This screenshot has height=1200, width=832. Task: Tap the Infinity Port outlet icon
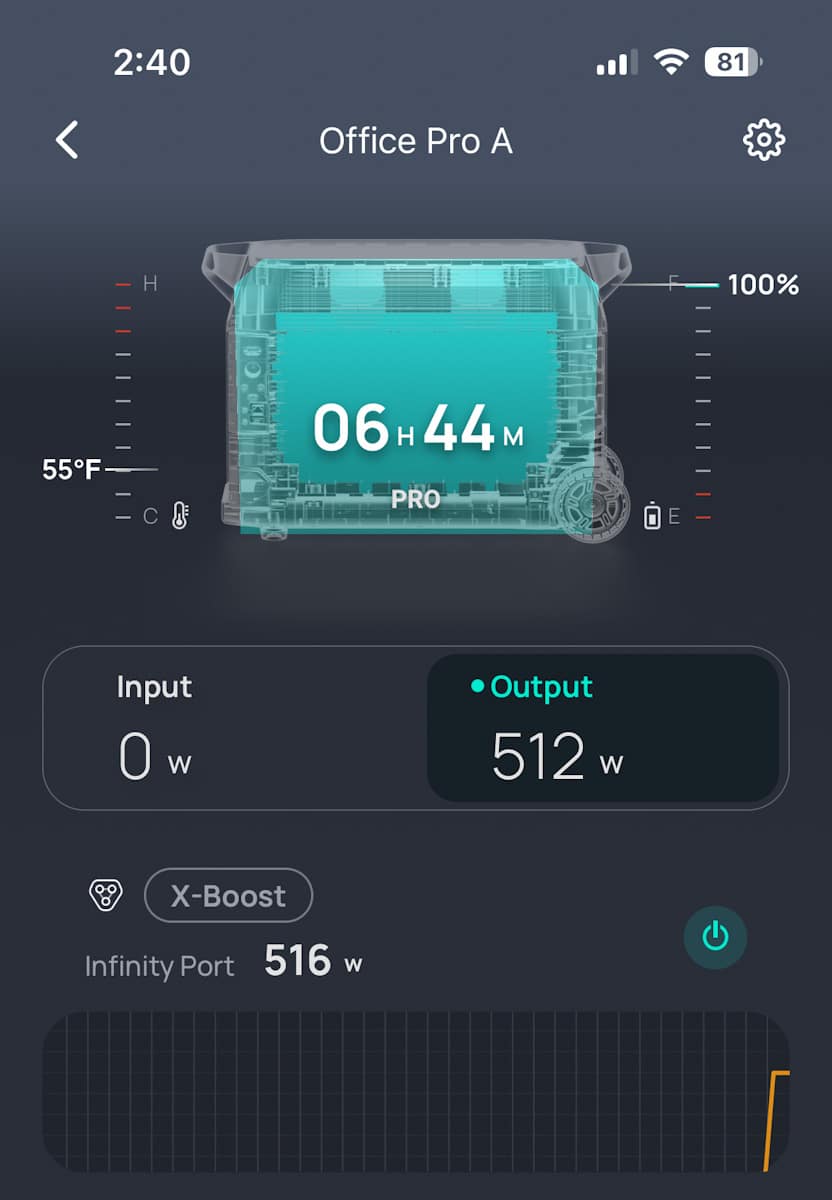(x=105, y=894)
